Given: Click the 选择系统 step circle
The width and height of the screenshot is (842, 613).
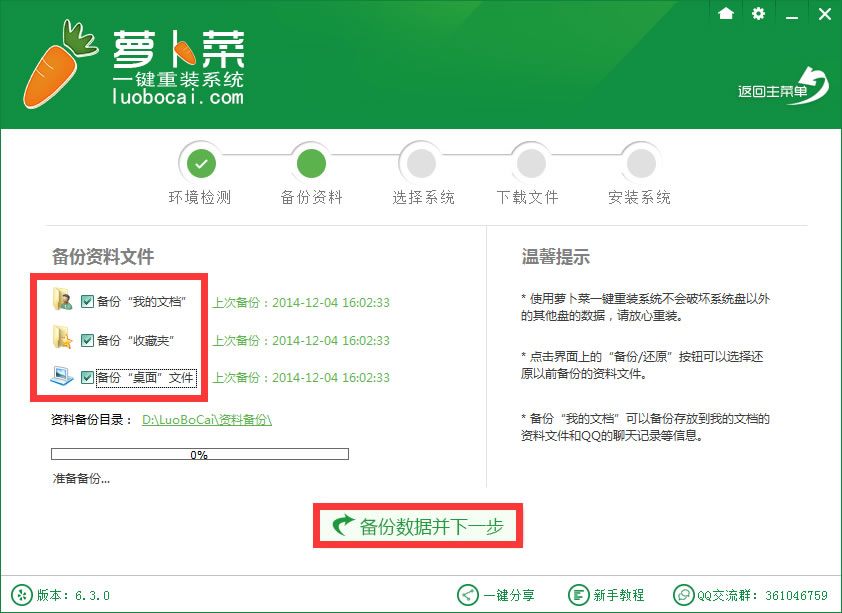Looking at the screenshot, I should pyautogui.click(x=421, y=161).
